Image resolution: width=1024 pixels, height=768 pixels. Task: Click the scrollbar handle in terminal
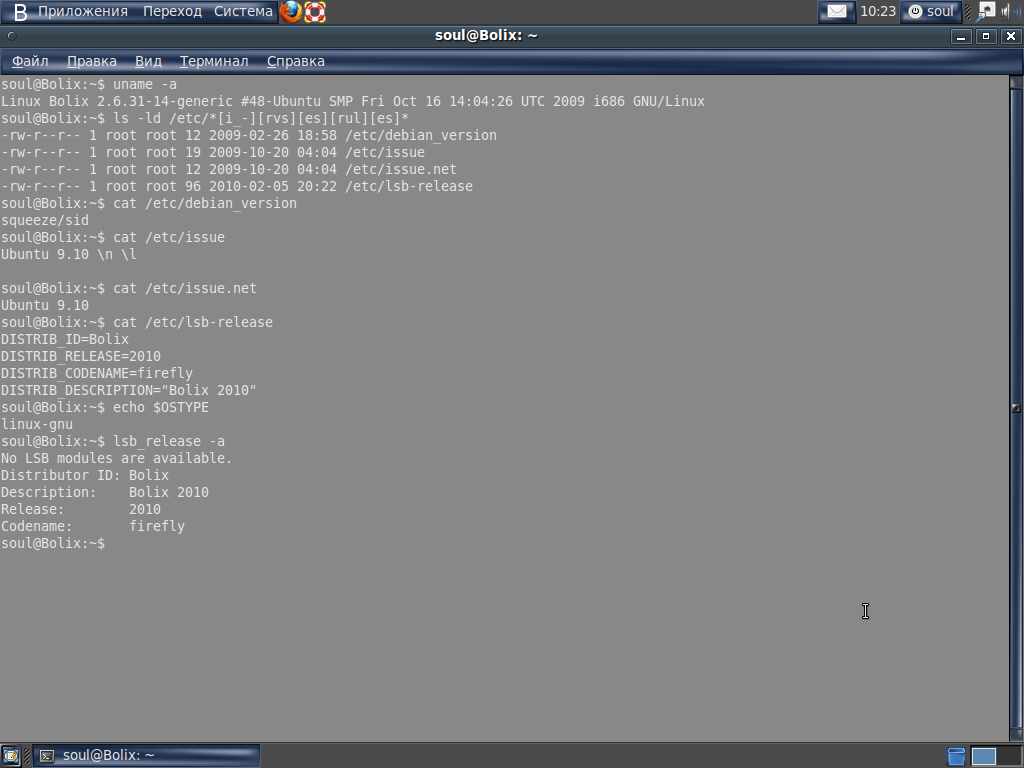pos(1016,408)
